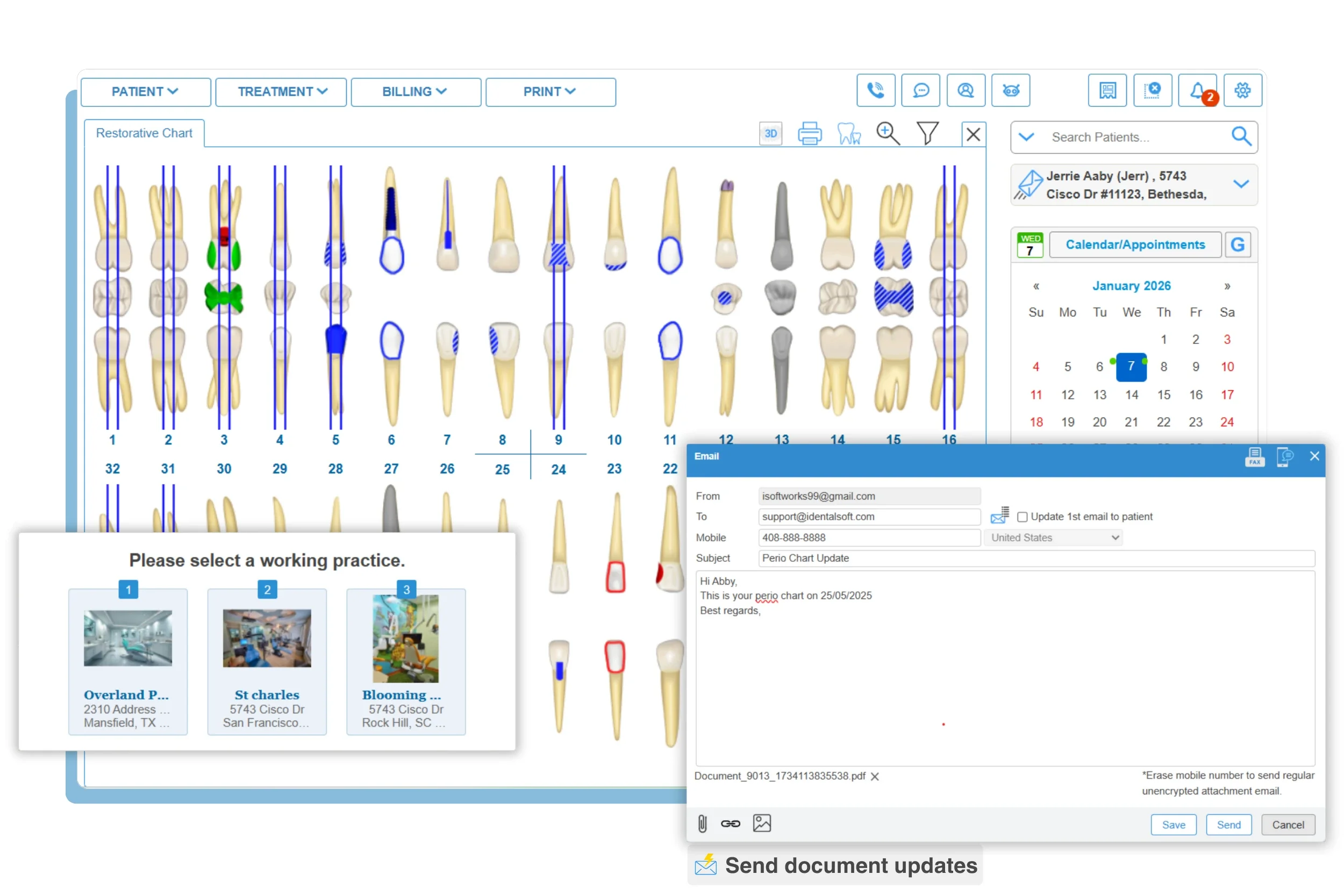Select the St charles practice thumbnail
Image resolution: width=1344 pixels, height=896 pixels.
[267, 637]
